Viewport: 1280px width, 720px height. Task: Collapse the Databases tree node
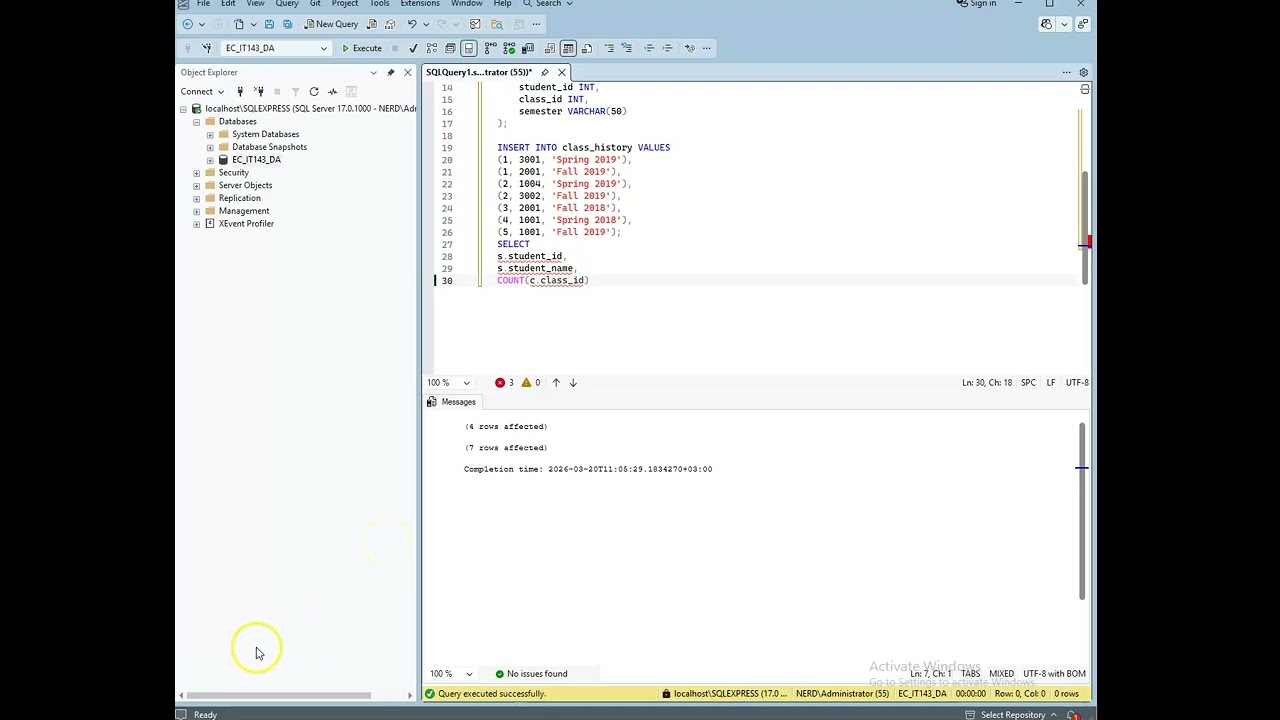pos(197,122)
